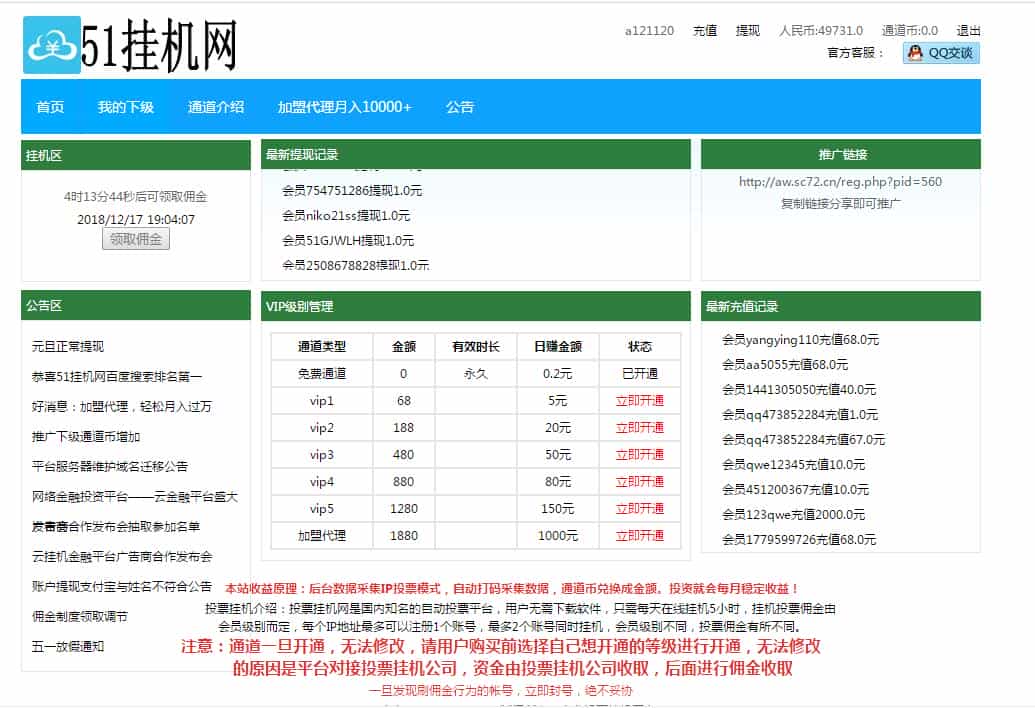Click the 提现 withdrawal link
This screenshot has height=708, width=1035.
tap(748, 30)
